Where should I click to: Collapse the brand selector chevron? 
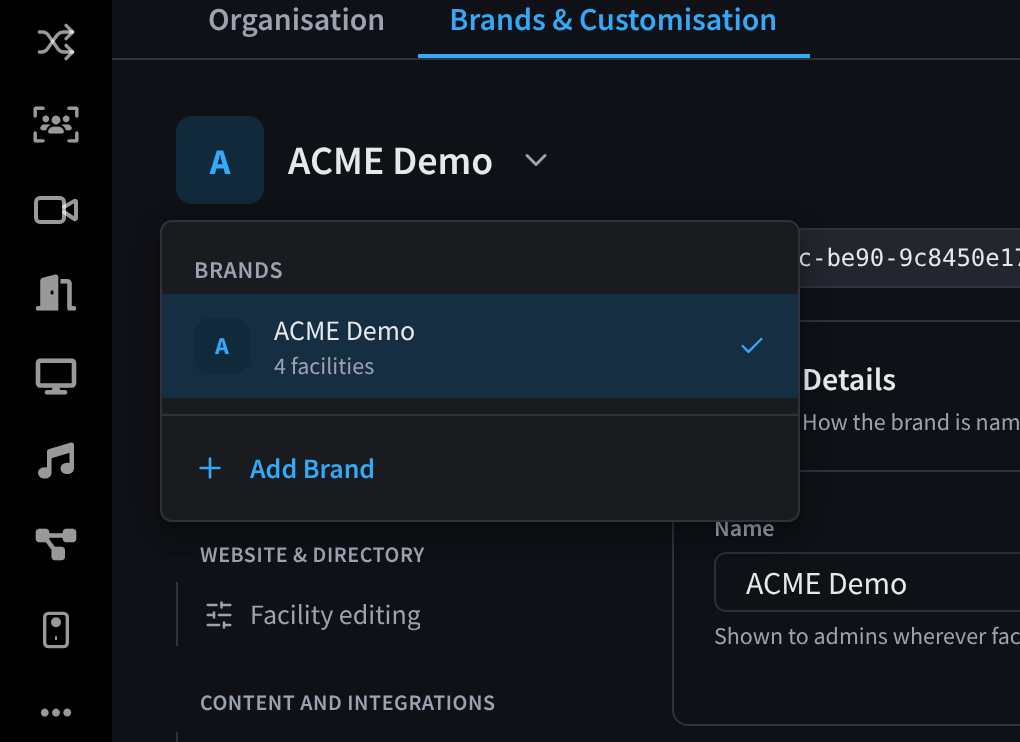(536, 160)
